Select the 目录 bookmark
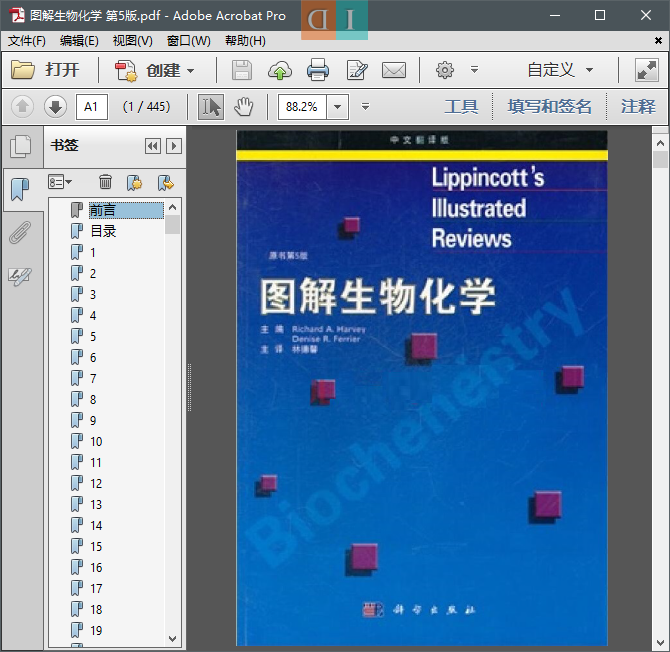The image size is (670, 652). tap(103, 231)
